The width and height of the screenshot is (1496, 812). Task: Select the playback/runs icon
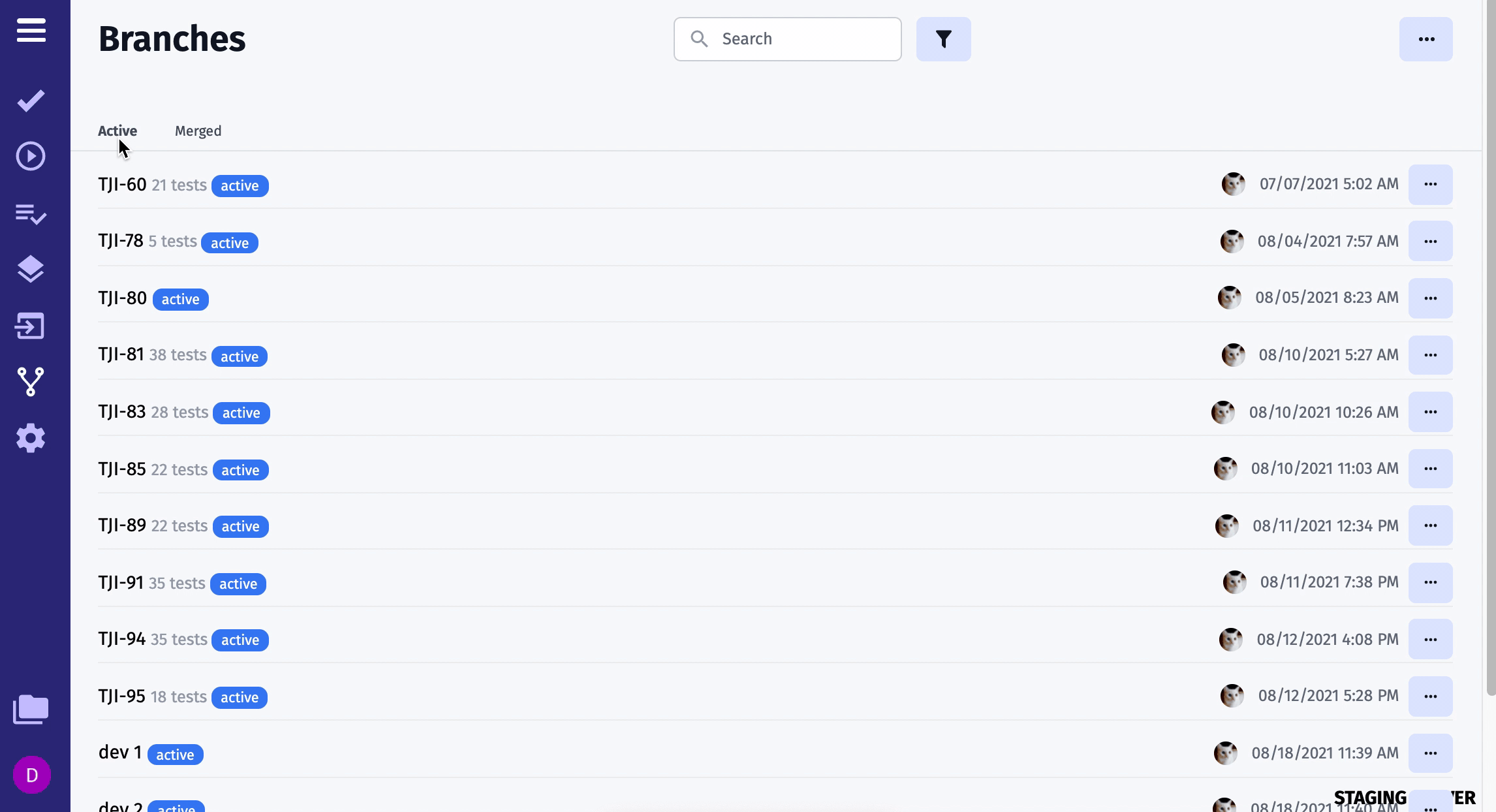[x=31, y=156]
